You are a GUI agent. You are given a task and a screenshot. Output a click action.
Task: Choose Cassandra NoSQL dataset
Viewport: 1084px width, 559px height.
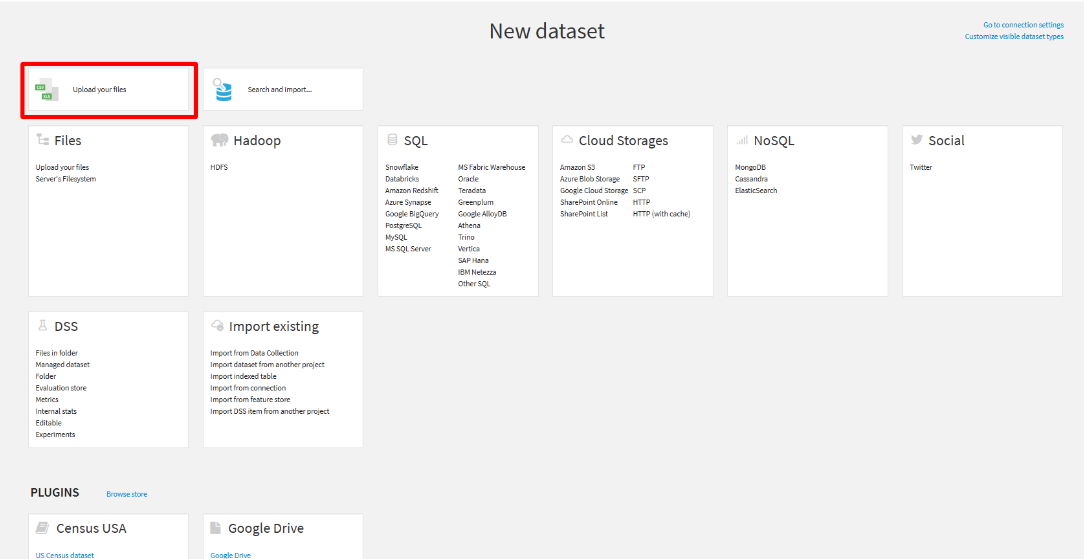(751, 179)
